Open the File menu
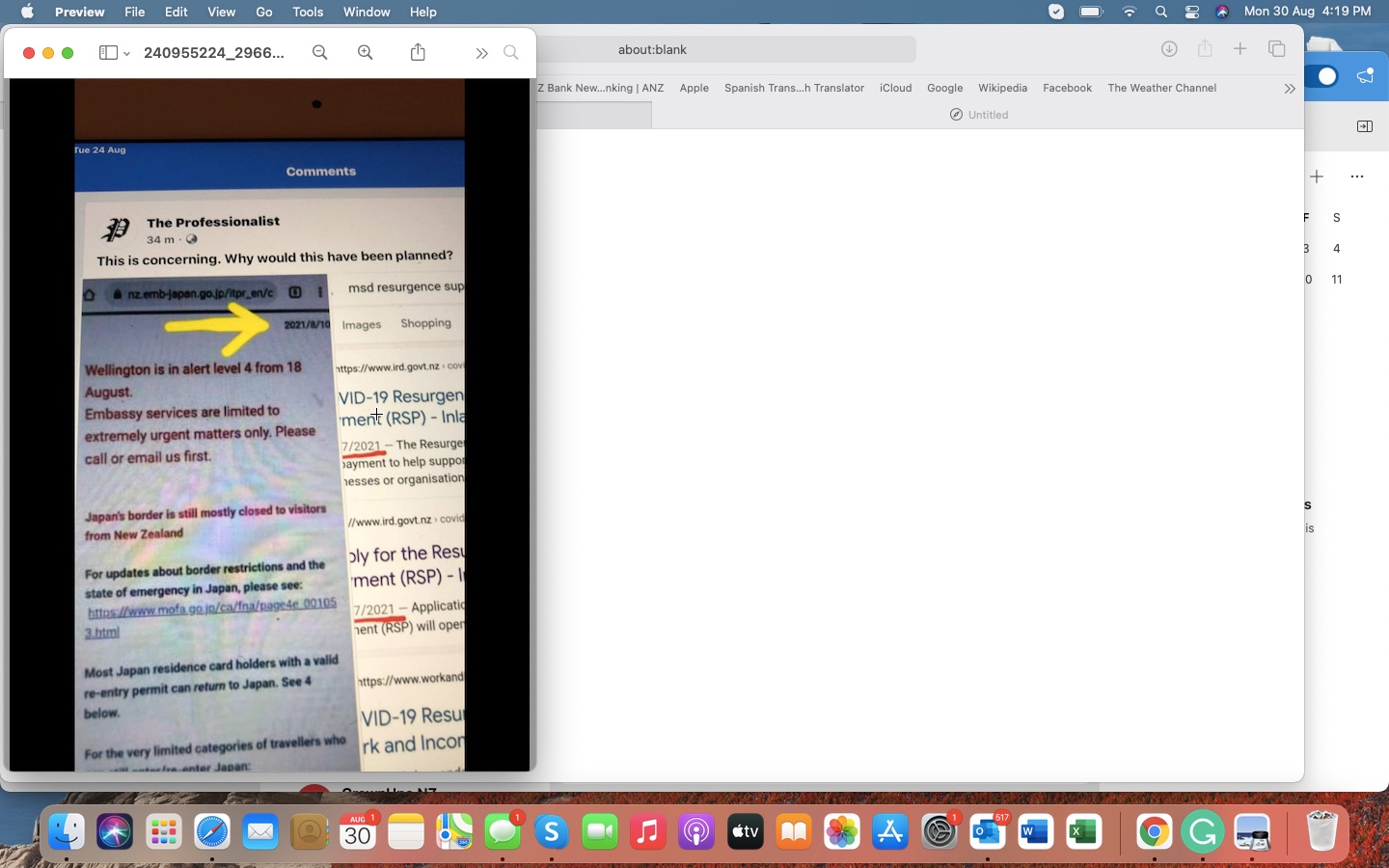Screen dimensions: 1389x868 [x=135, y=12]
